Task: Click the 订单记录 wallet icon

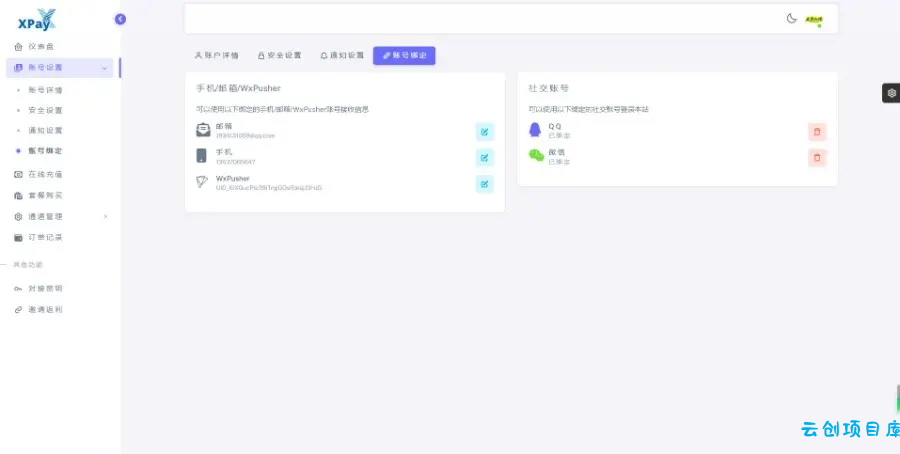Action: tap(18, 238)
